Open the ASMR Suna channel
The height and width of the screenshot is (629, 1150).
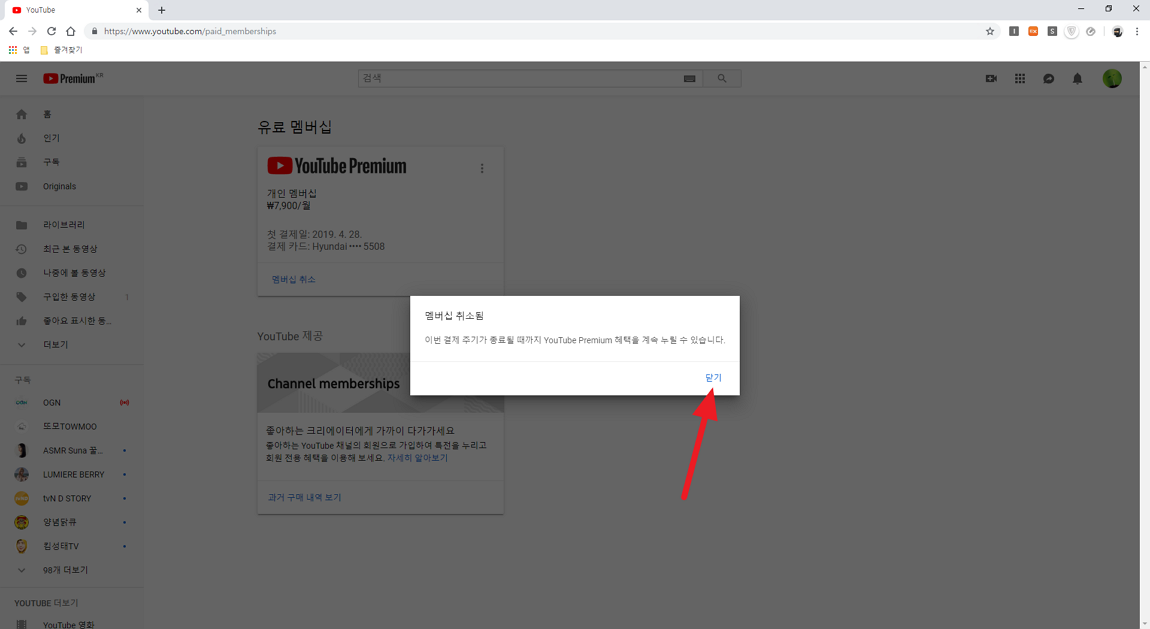(x=72, y=450)
